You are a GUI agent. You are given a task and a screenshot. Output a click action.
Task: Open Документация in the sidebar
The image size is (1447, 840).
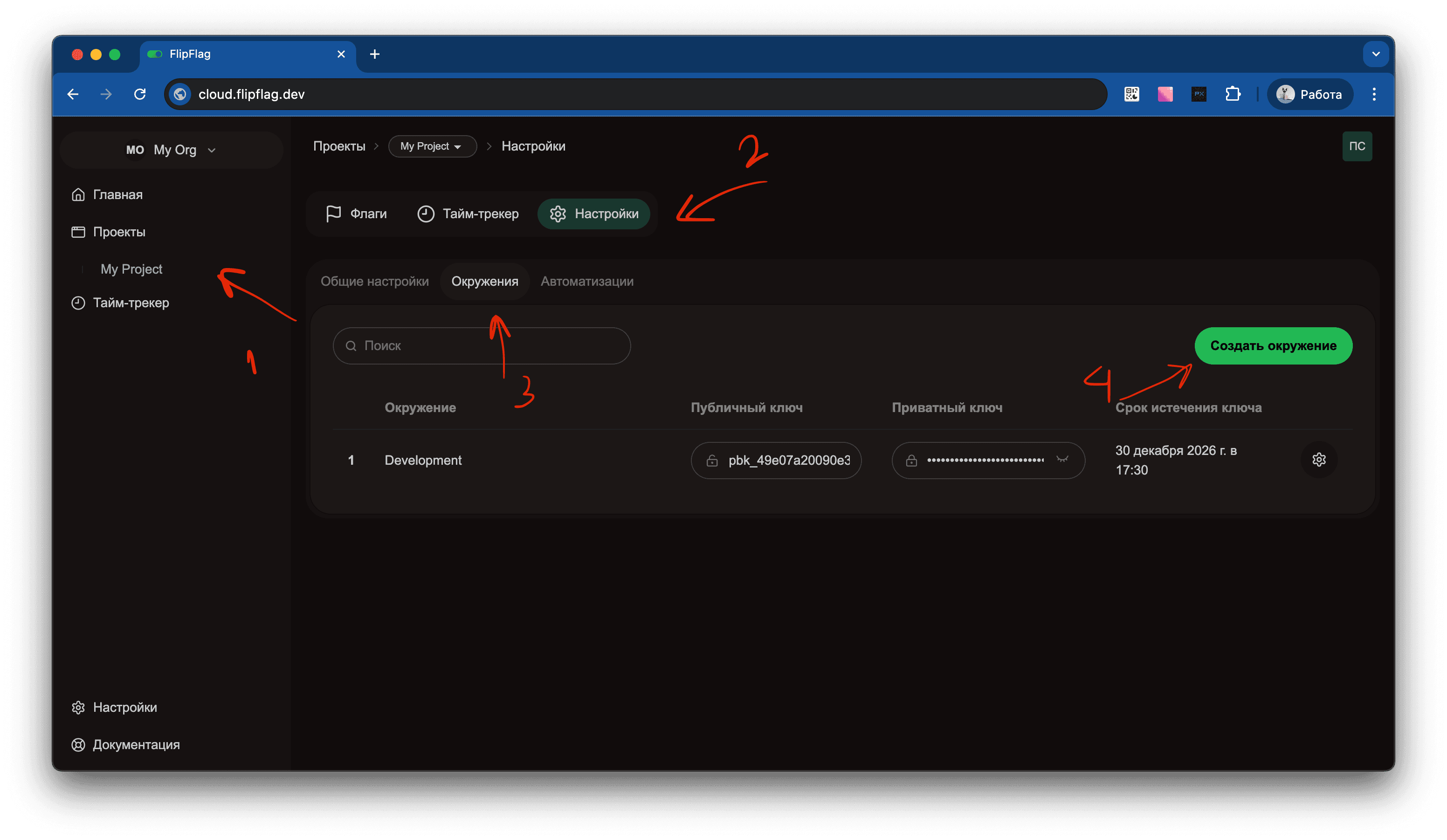tap(136, 744)
